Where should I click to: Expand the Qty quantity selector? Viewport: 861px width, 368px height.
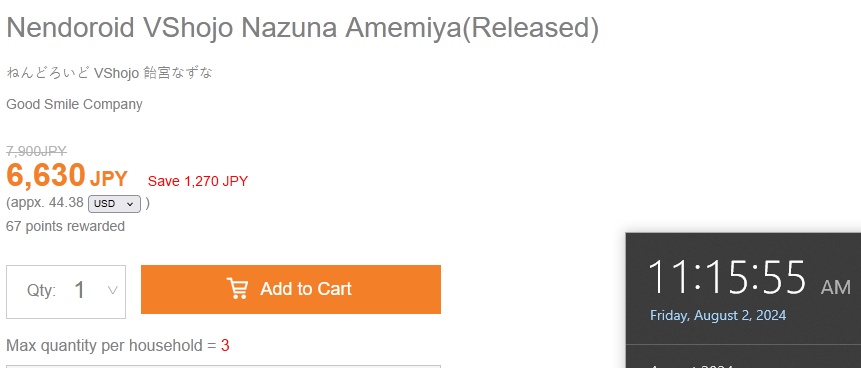(66, 292)
